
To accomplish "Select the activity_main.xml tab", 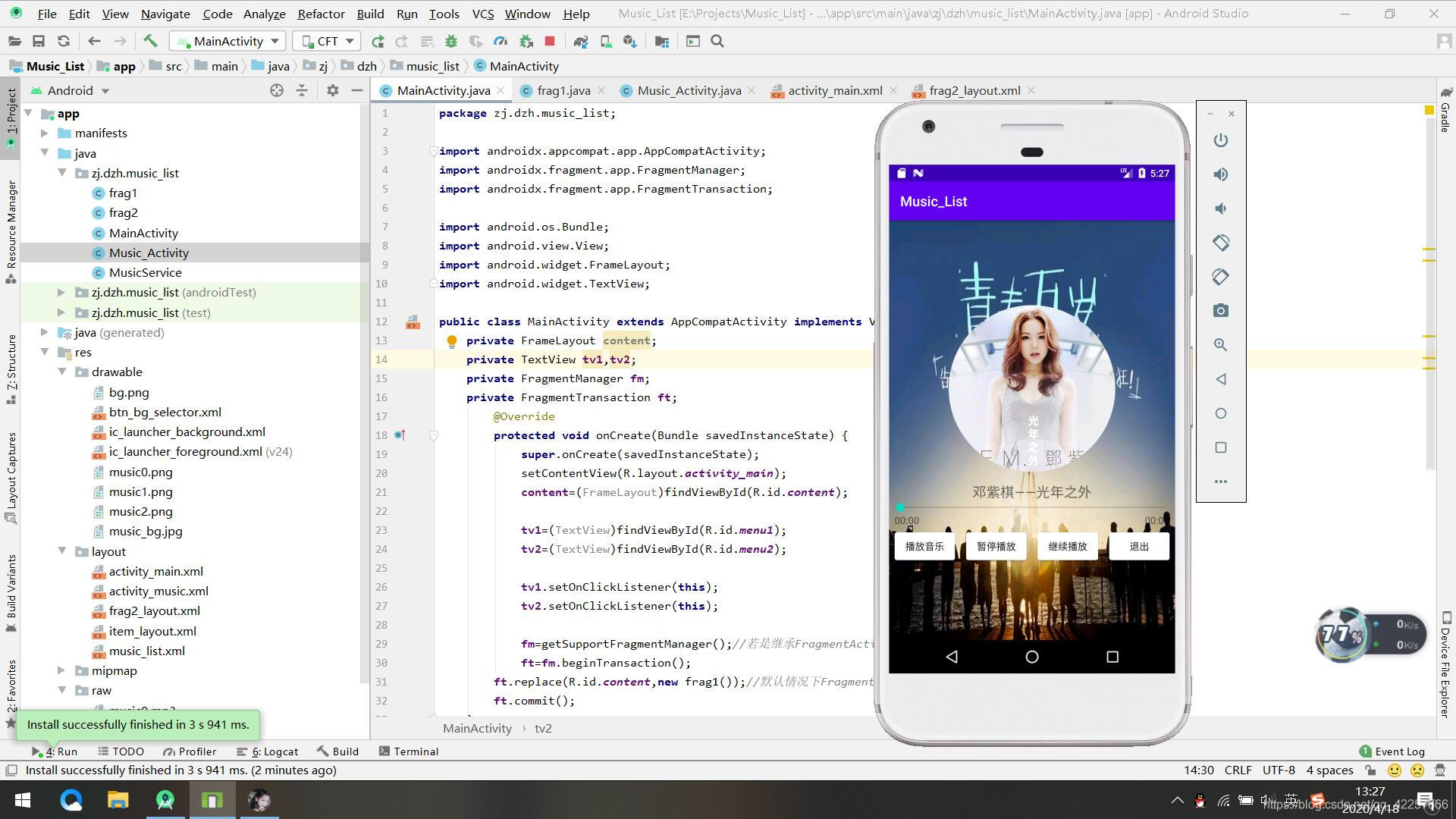I will coord(836,90).
